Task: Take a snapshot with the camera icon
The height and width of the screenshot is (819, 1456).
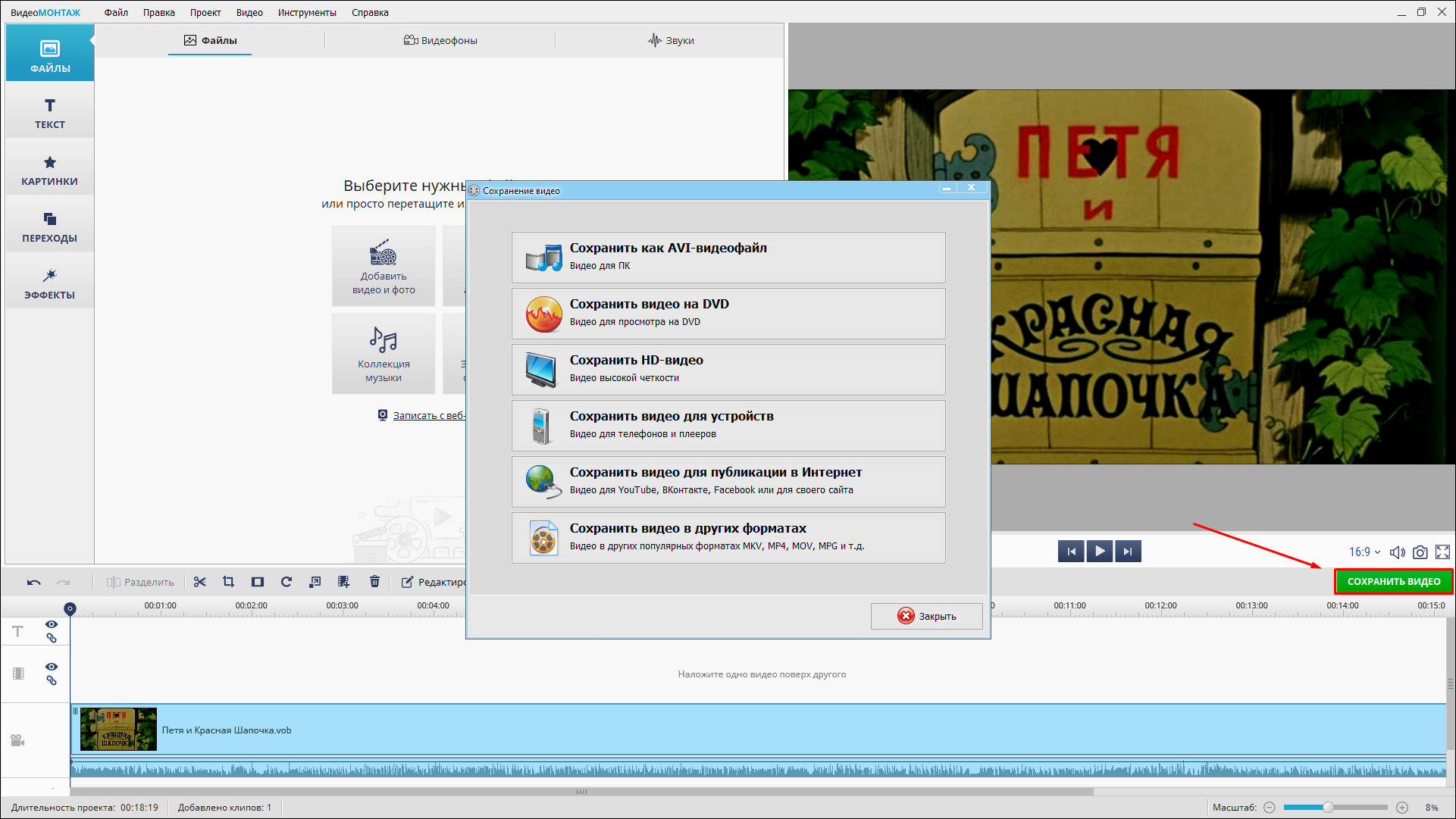Action: [1420, 552]
